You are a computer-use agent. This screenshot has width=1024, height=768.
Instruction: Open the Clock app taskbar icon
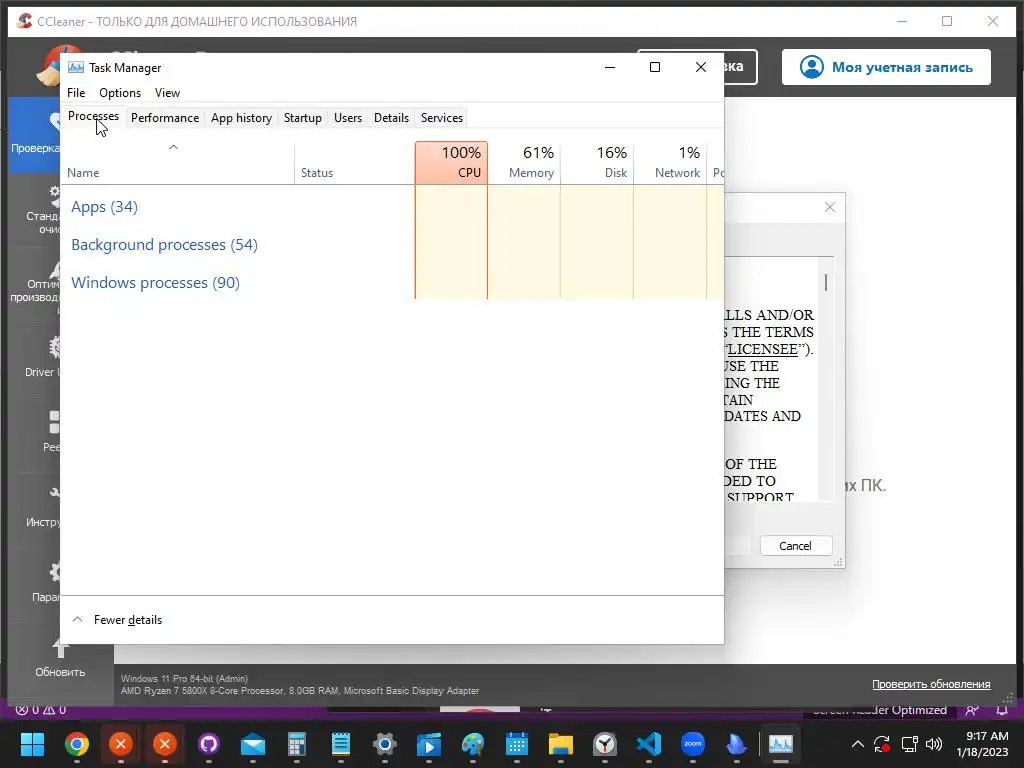(605, 744)
